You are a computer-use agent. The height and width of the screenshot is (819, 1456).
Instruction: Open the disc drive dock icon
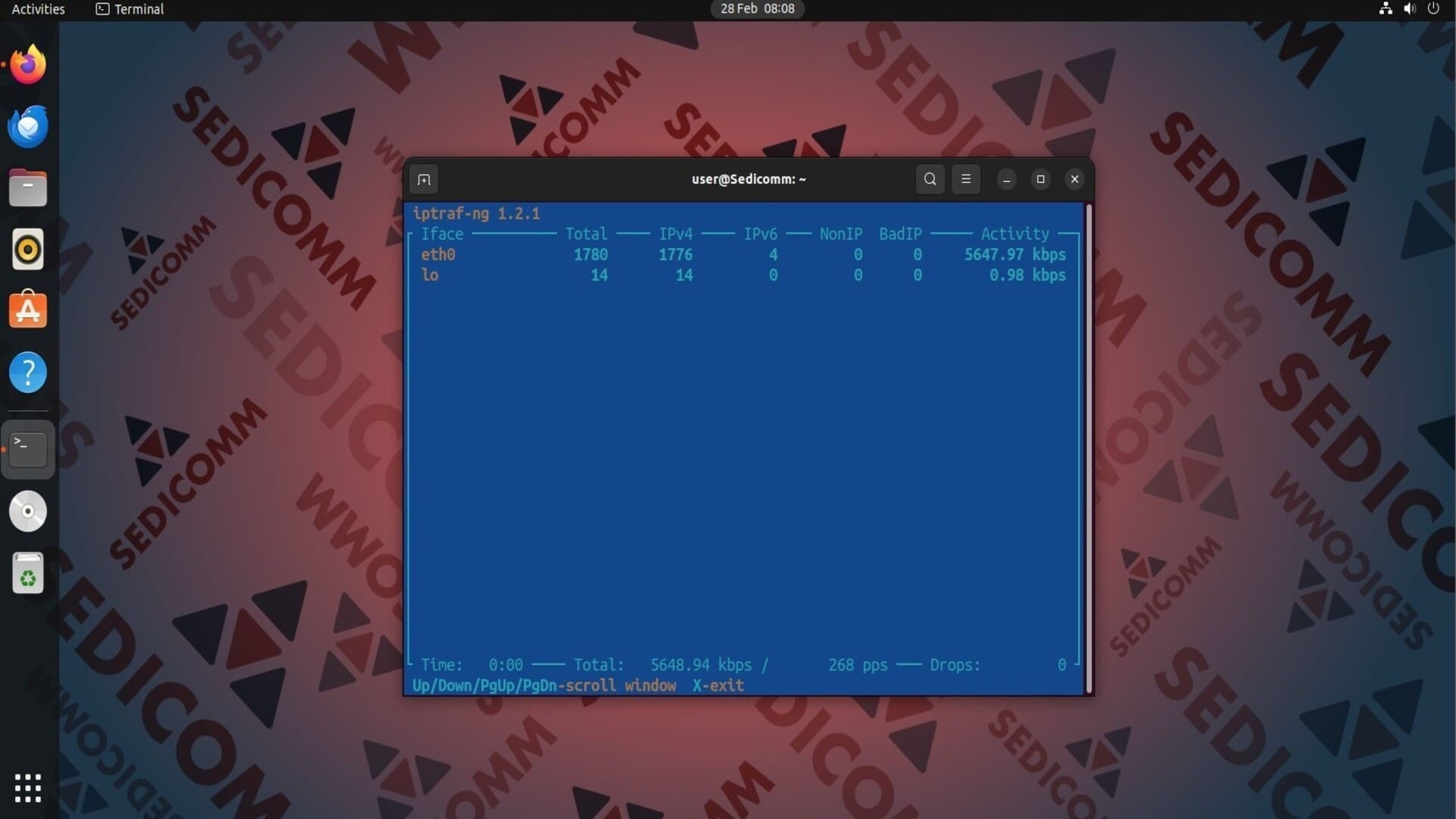28,511
